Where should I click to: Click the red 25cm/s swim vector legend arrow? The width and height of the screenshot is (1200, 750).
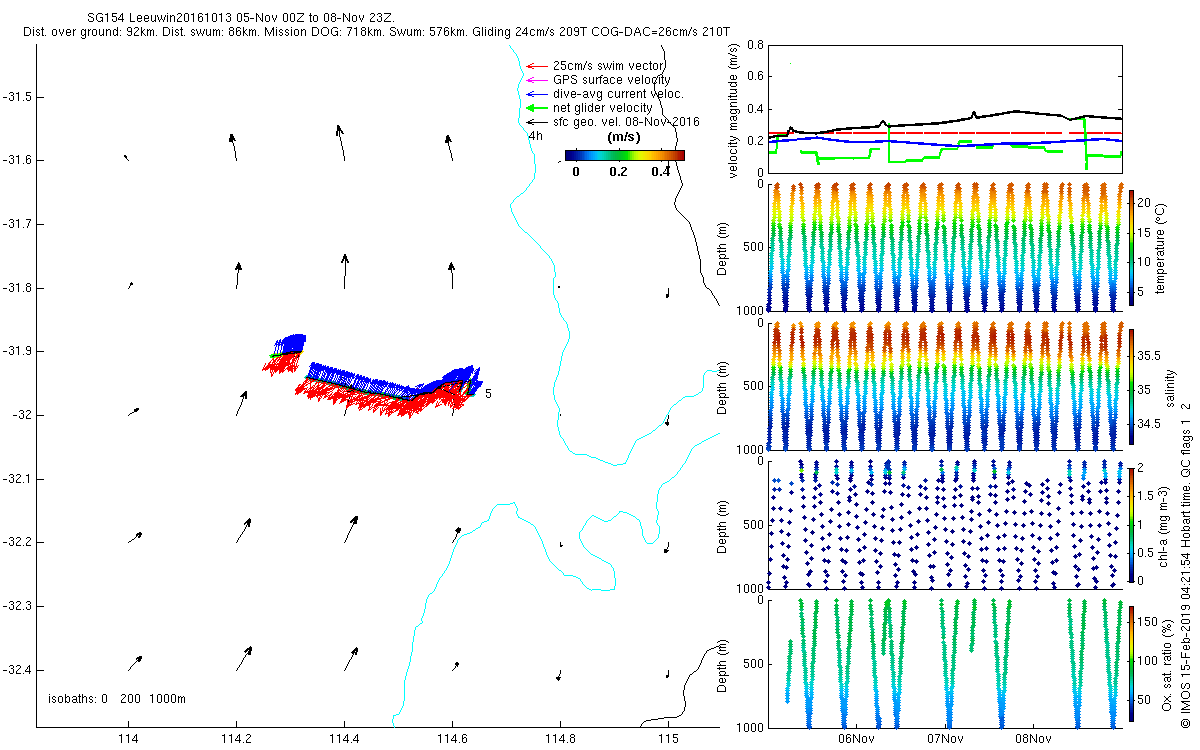click(537, 66)
